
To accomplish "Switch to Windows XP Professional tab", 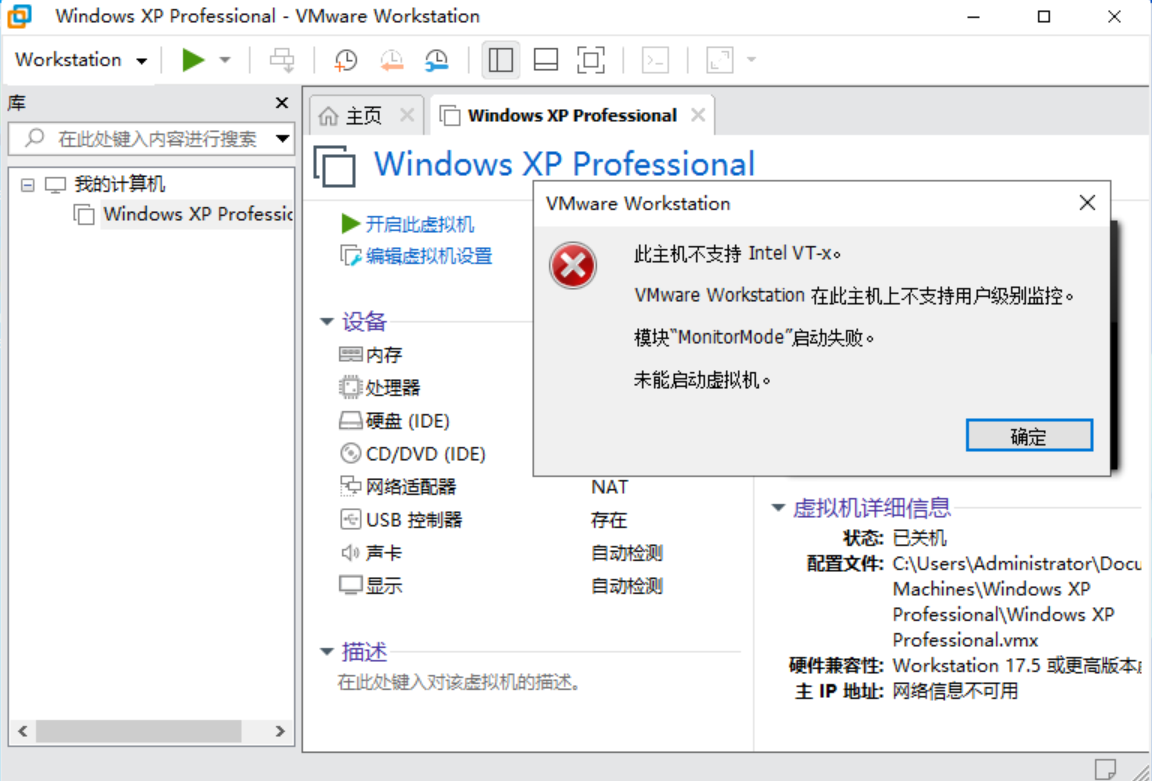I will pyautogui.click(x=572, y=115).
